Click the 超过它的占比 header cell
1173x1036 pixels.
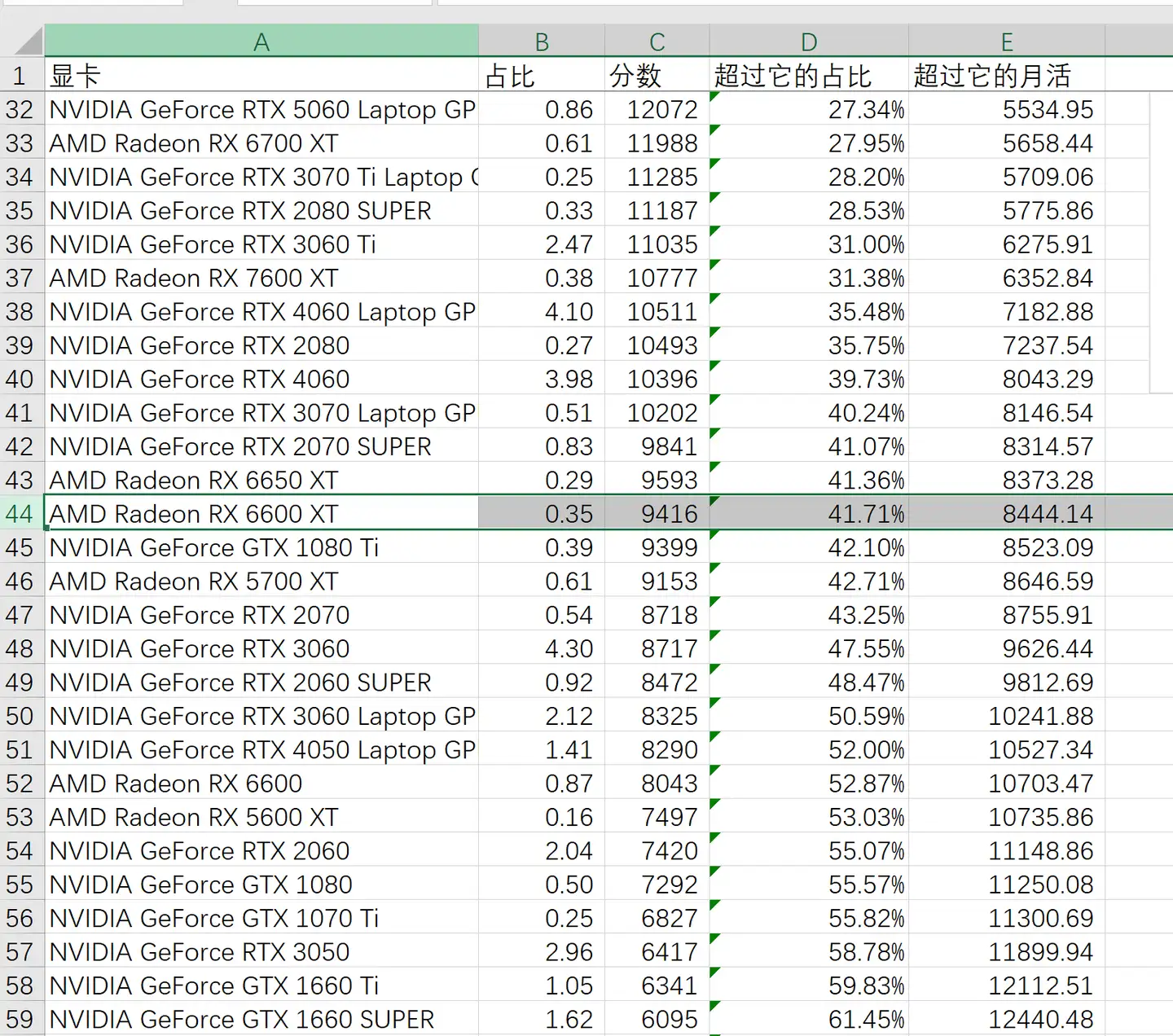[x=809, y=75]
